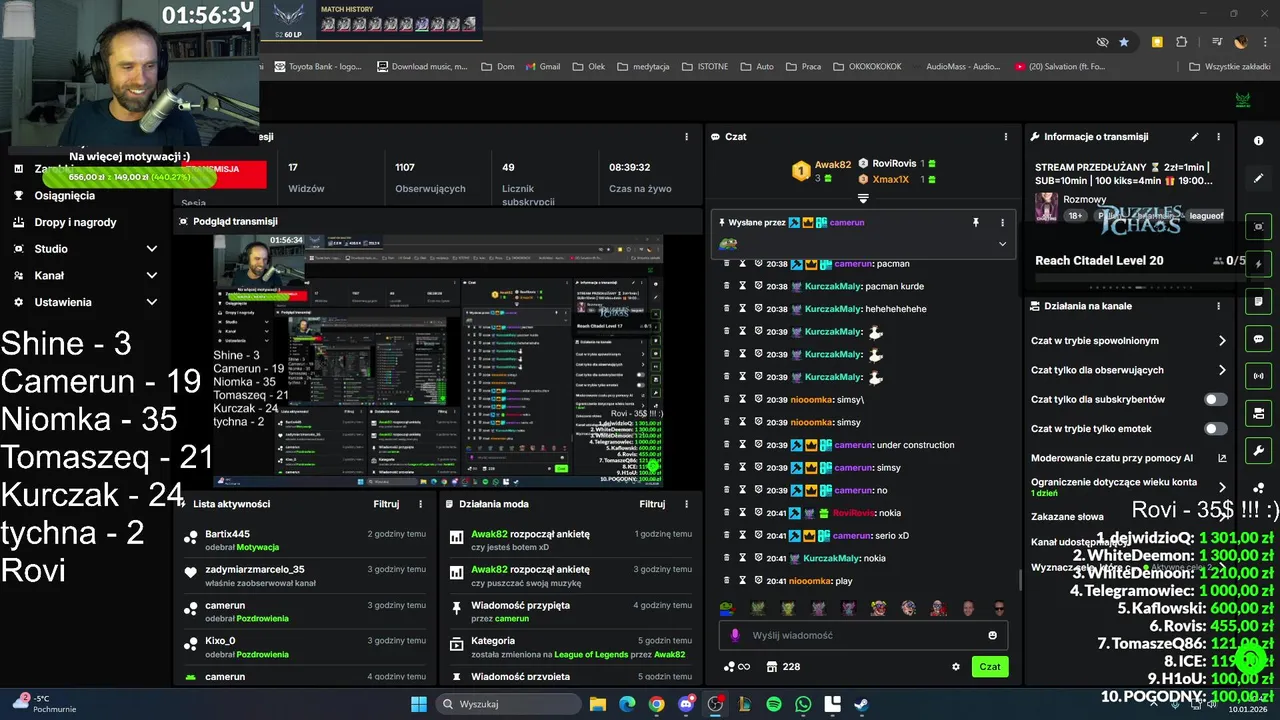Open the Informacje o transmisji three-dot menu
This screenshot has height=720, width=1280.
[x=1218, y=137]
